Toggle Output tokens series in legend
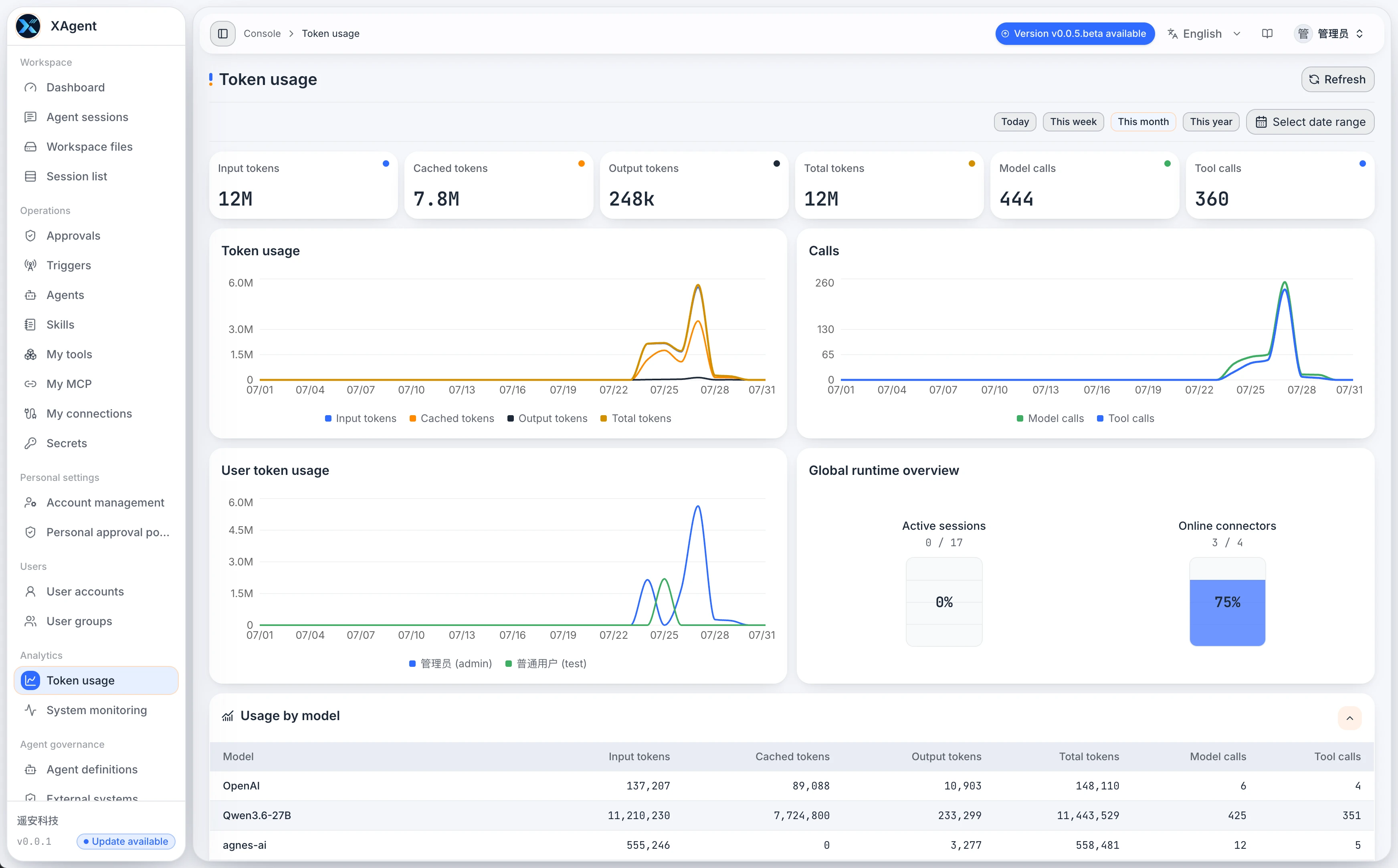Viewport: 1398px width, 868px height. tap(547, 418)
